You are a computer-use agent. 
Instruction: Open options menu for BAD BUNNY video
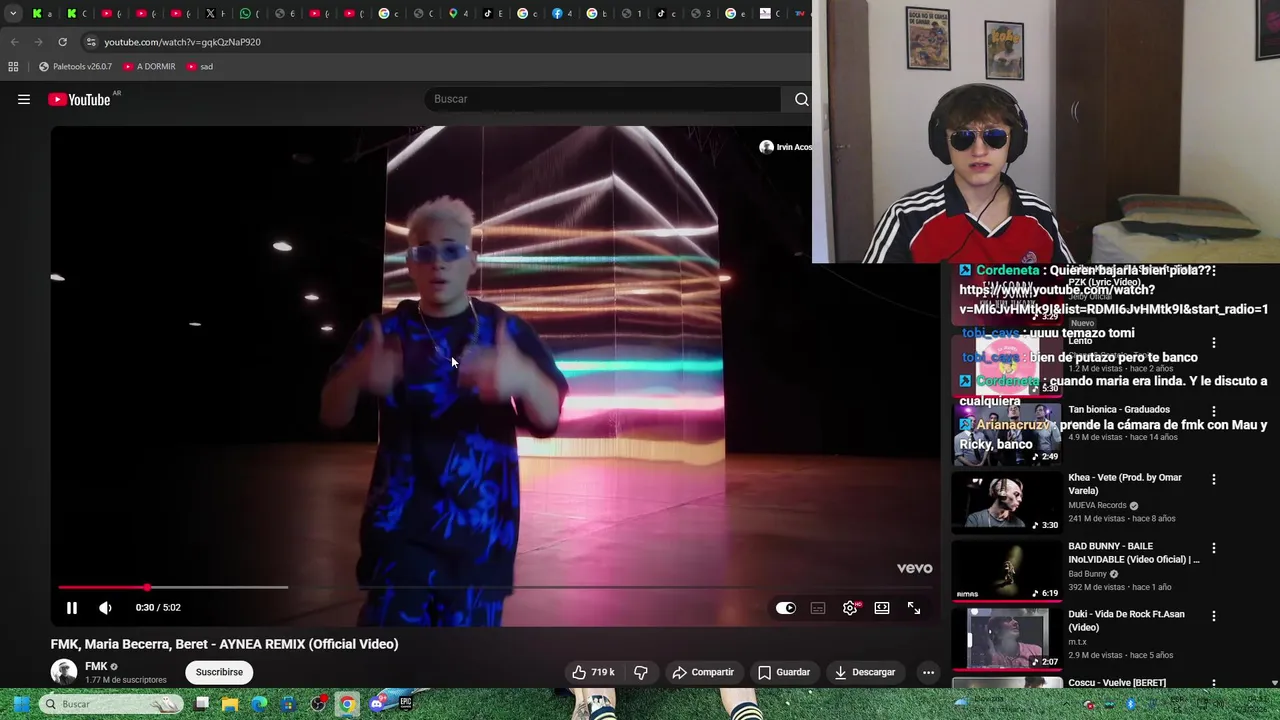1214,548
